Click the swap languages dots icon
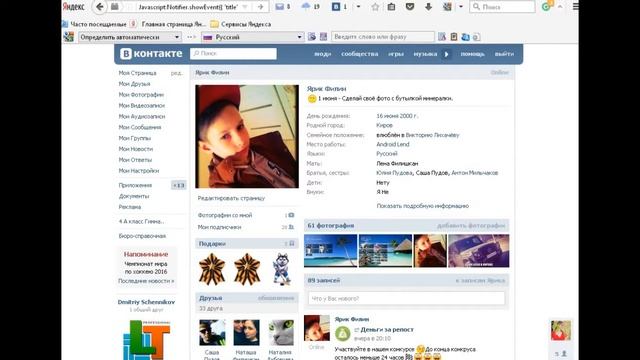The height and width of the screenshot is (360, 640). 191,37
